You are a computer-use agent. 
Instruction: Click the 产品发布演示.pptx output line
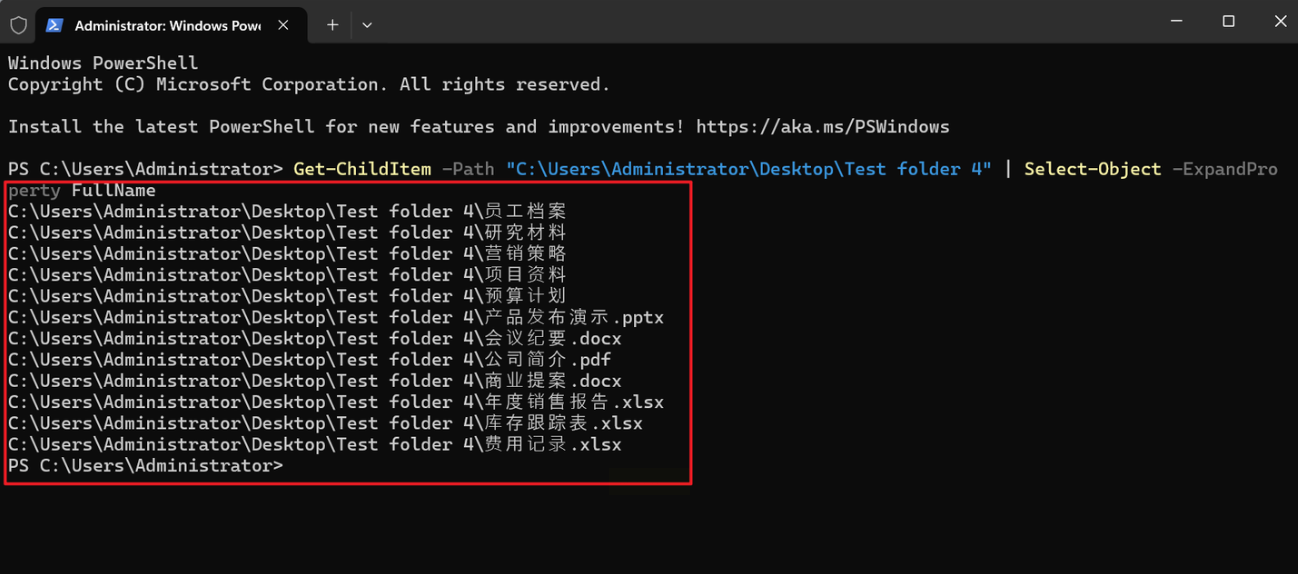[335, 317]
